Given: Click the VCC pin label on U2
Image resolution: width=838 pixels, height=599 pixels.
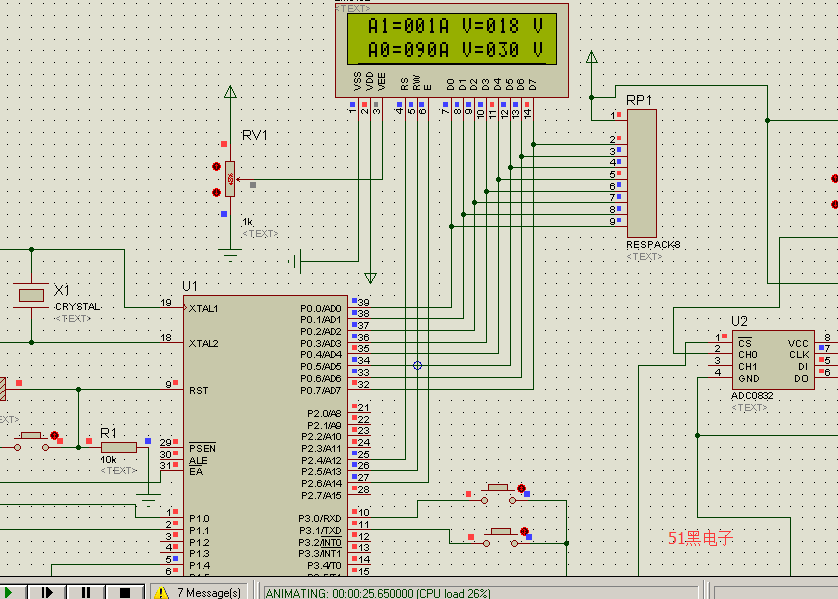Looking at the screenshot, I should click(798, 344).
